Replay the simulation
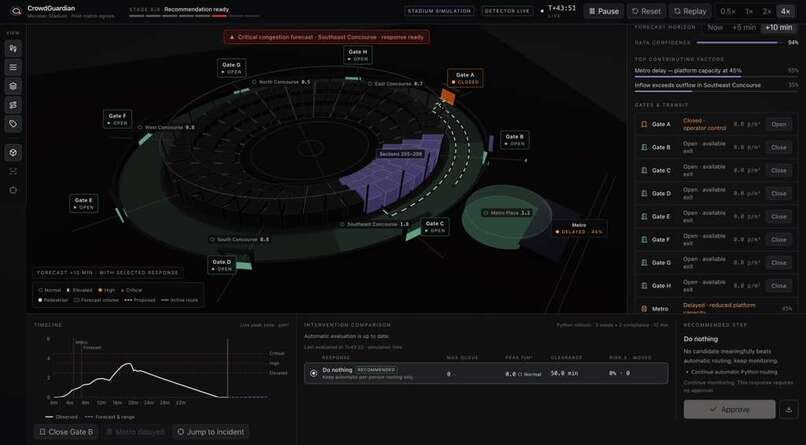This screenshot has height=445, width=806. (690, 11)
